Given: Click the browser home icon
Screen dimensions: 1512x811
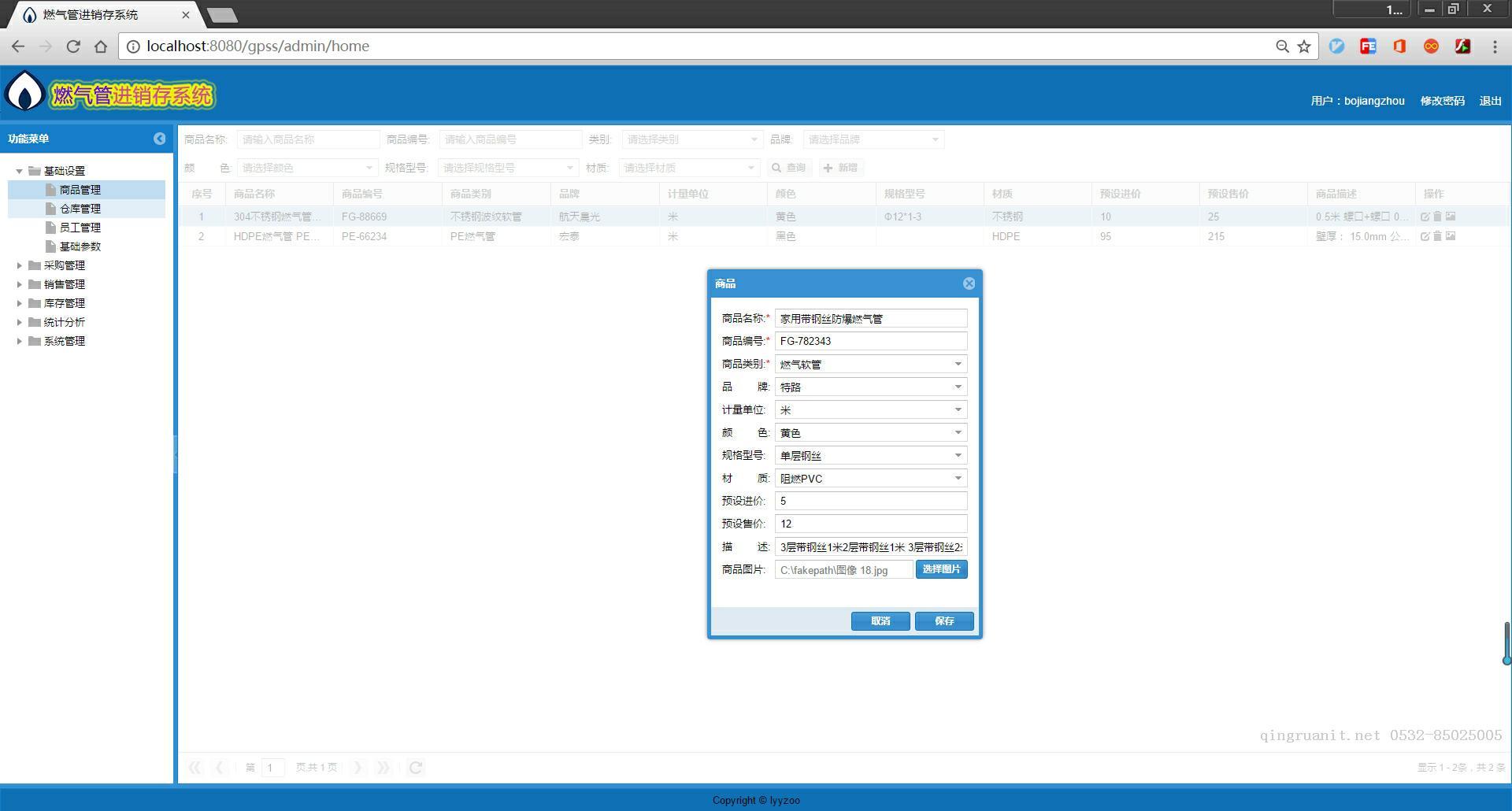Looking at the screenshot, I should pyautogui.click(x=101, y=46).
